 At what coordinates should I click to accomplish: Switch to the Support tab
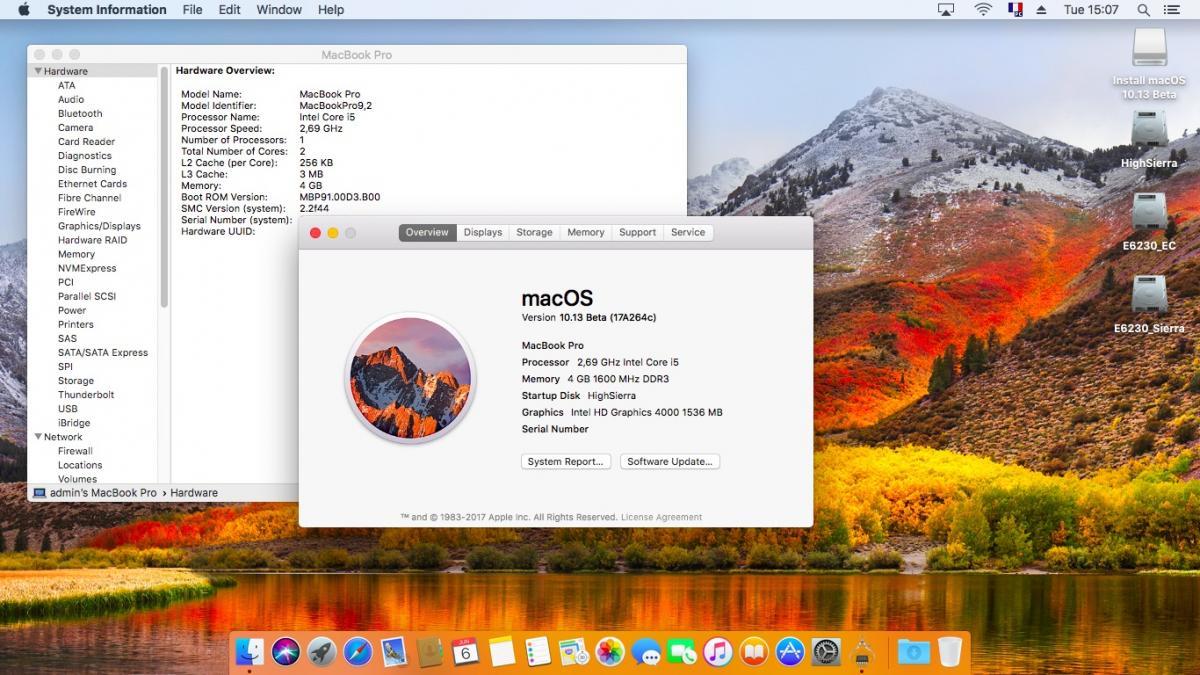pos(637,232)
